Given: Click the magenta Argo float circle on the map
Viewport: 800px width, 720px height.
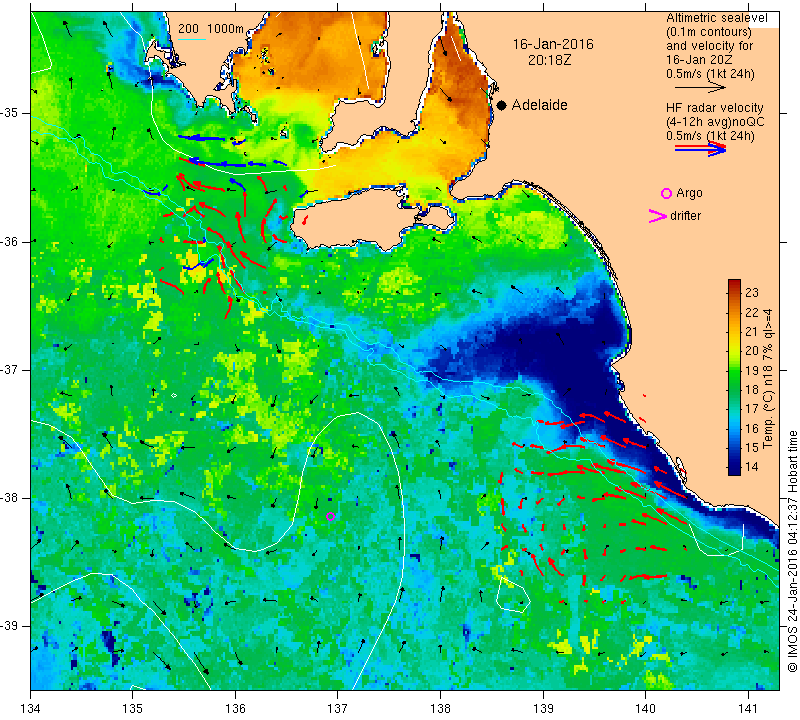Looking at the screenshot, I should click(x=331, y=516).
